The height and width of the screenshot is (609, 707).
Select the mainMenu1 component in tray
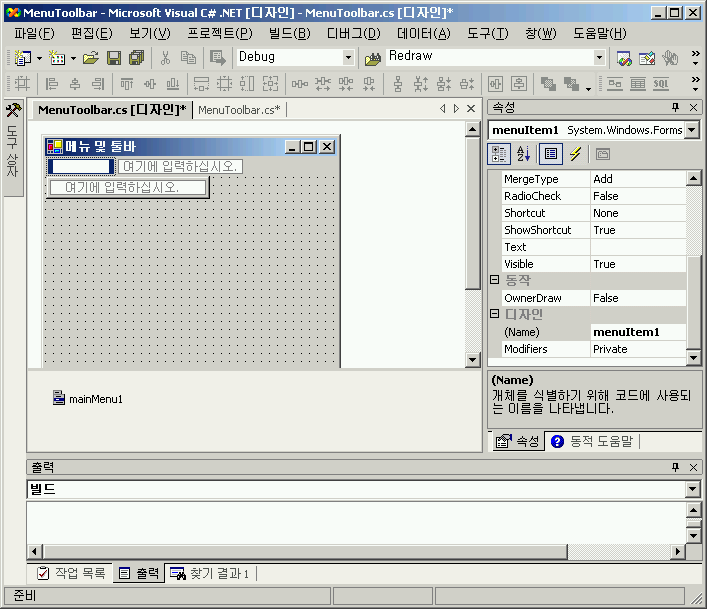(88, 399)
